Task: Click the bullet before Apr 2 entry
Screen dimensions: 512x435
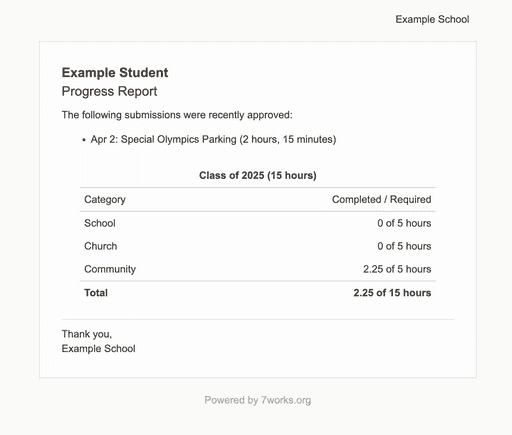Action: 84,140
